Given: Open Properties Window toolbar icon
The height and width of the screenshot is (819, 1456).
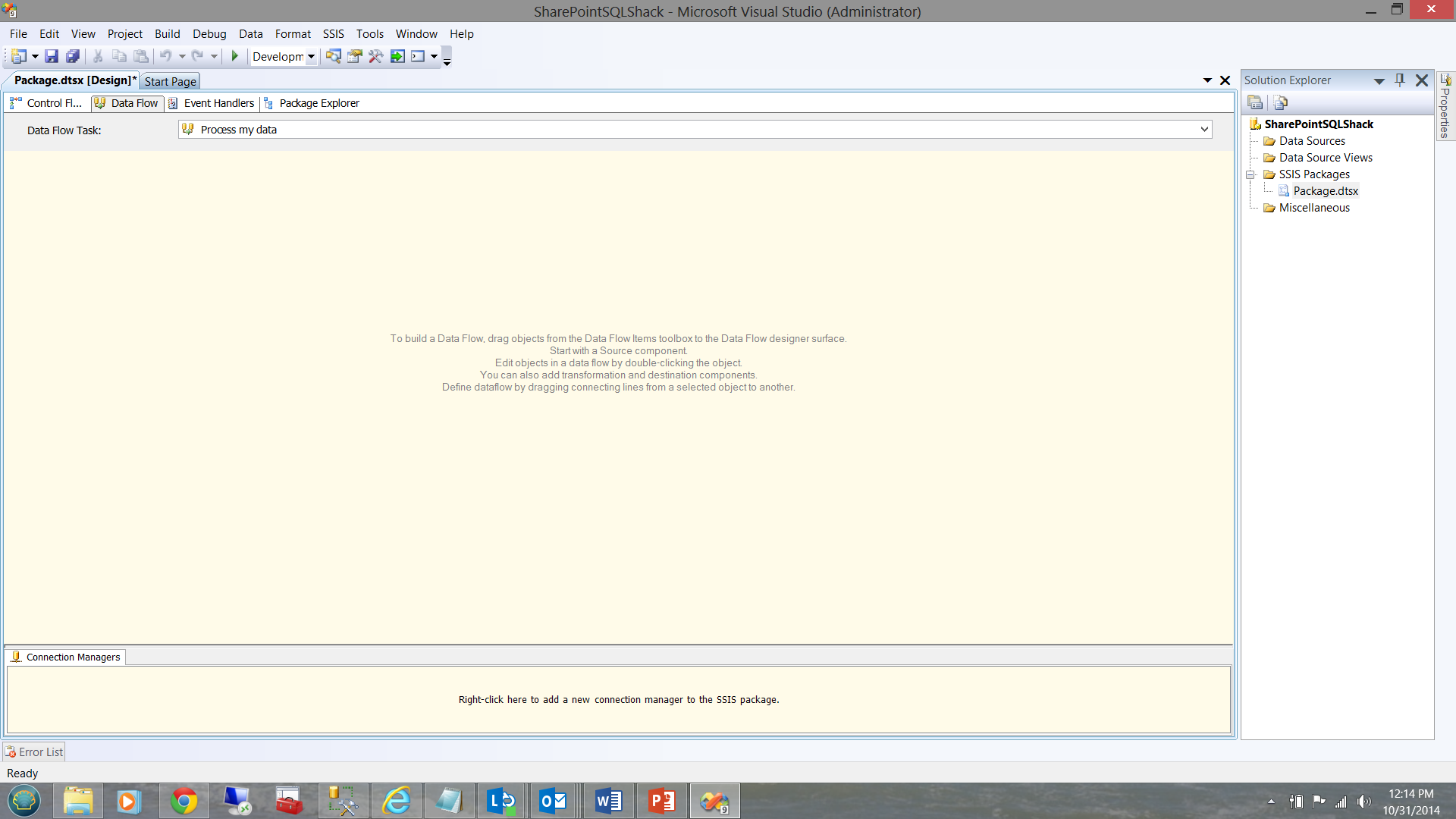Looking at the screenshot, I should coord(354,56).
